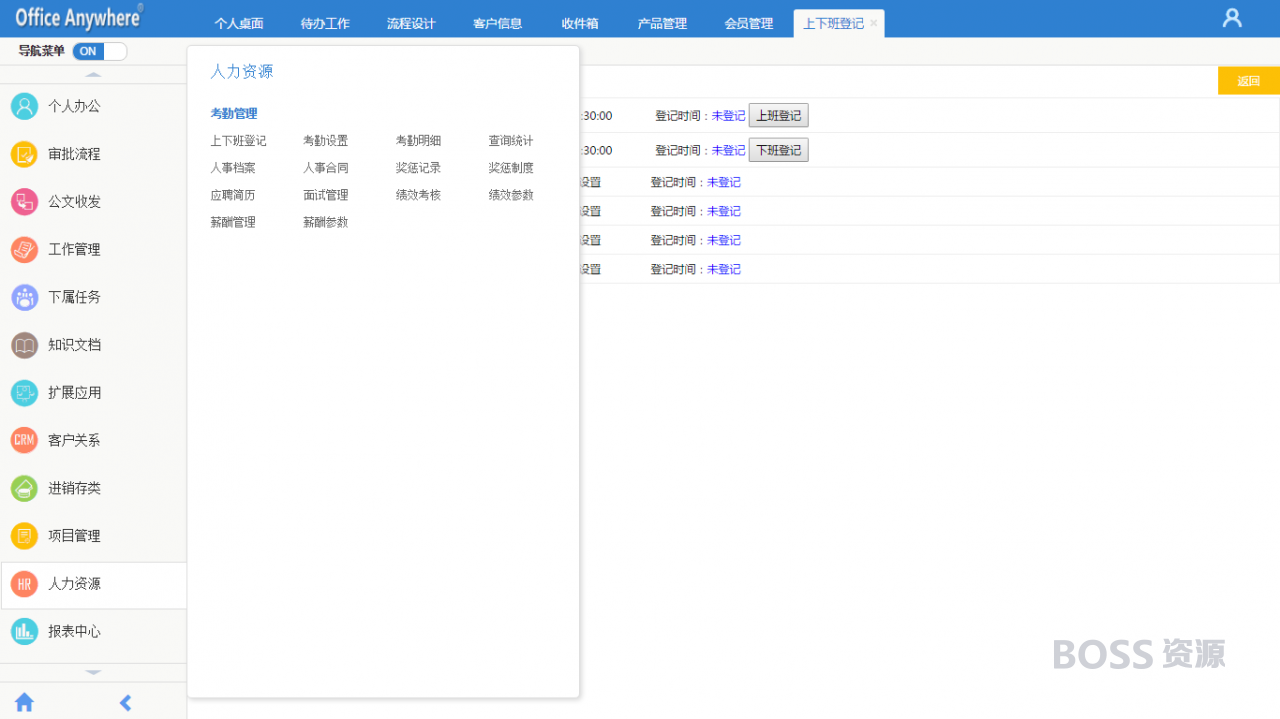
Task: Toggle the 导航菜单 ON switch
Action: point(100,51)
